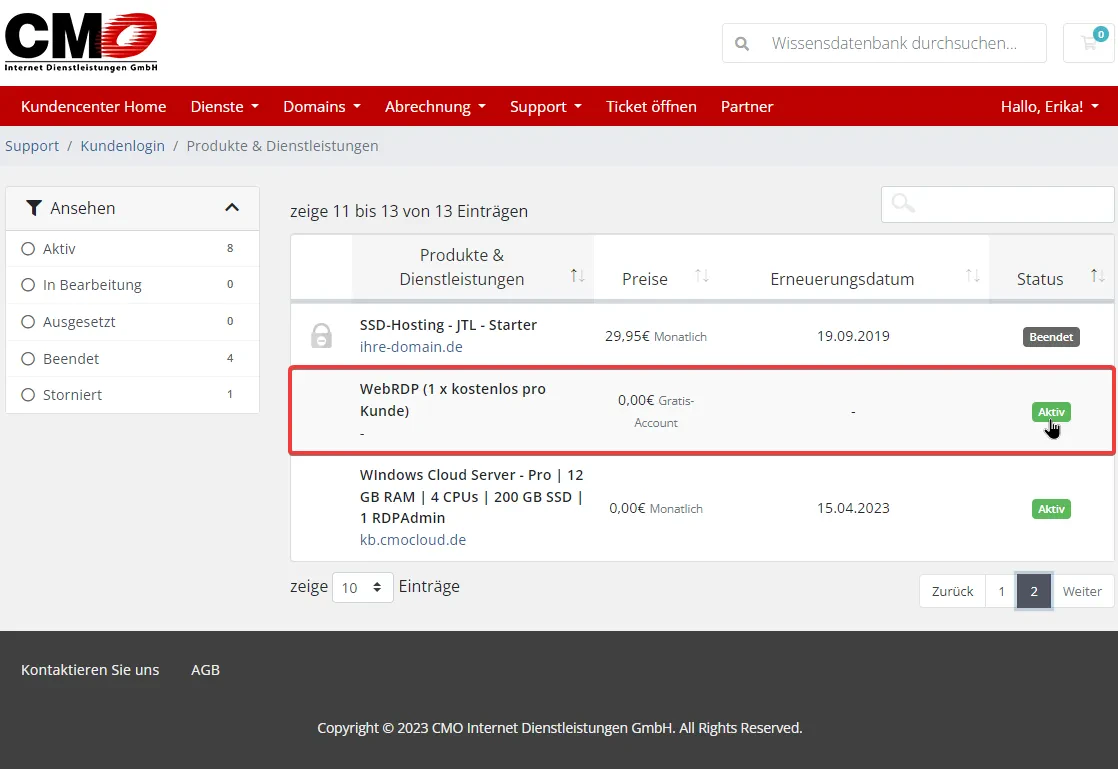Focus the Wissensdatenbank durchsuchen search field

[x=884, y=43]
